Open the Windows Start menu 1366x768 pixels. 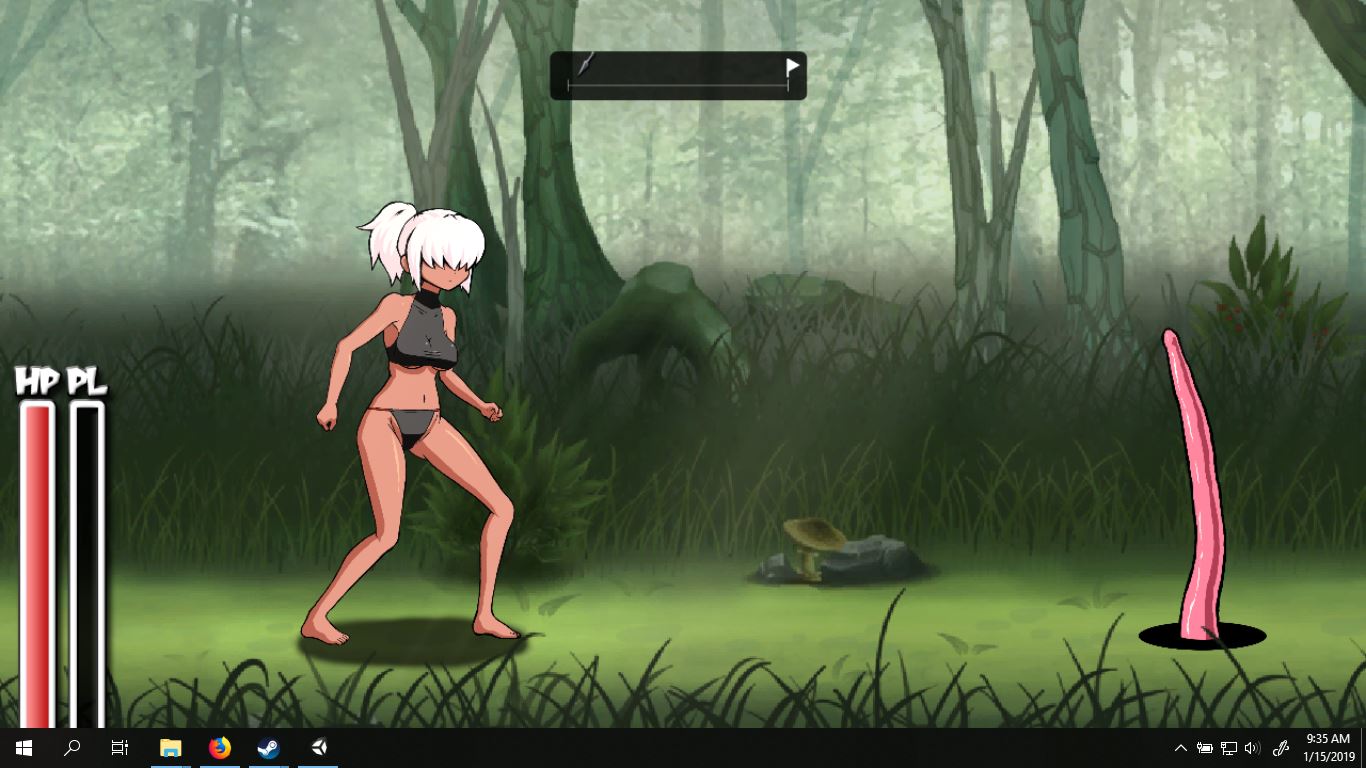(24, 748)
